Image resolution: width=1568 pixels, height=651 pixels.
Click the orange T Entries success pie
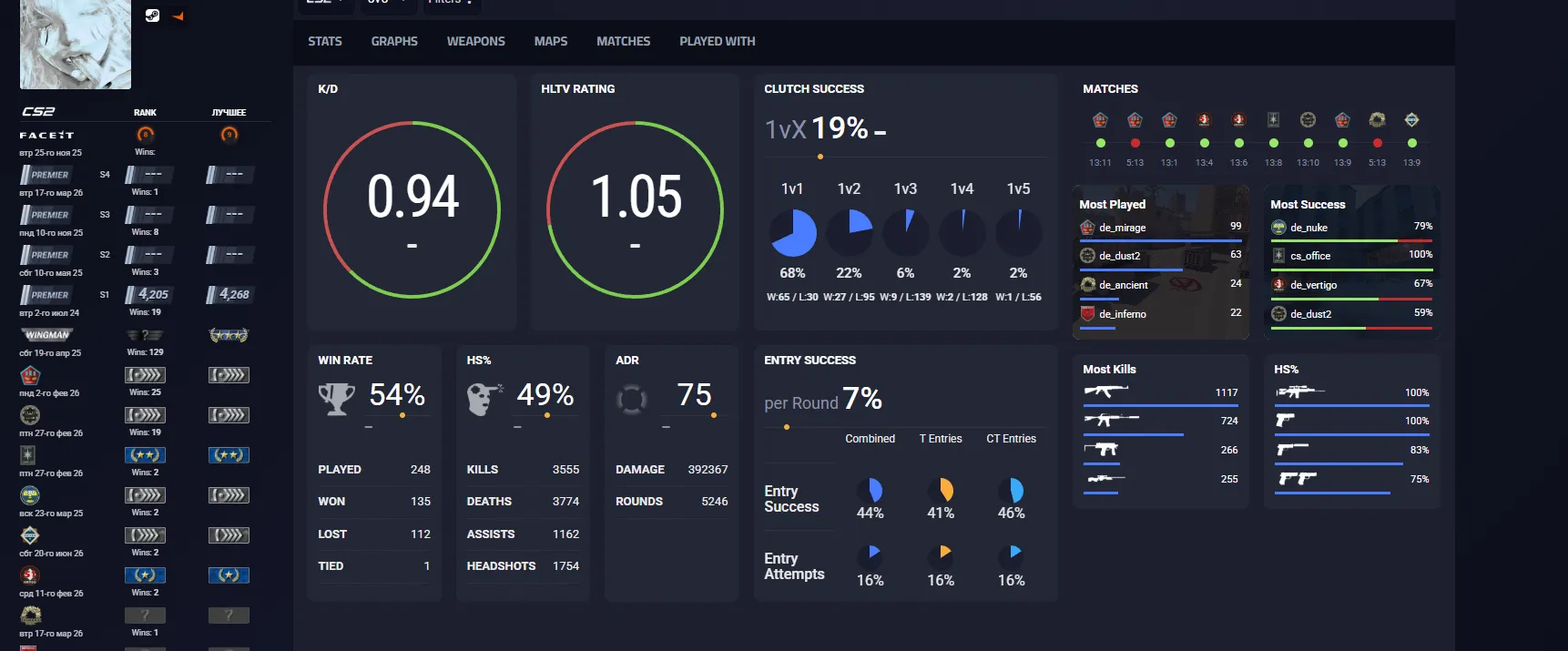pos(941,490)
